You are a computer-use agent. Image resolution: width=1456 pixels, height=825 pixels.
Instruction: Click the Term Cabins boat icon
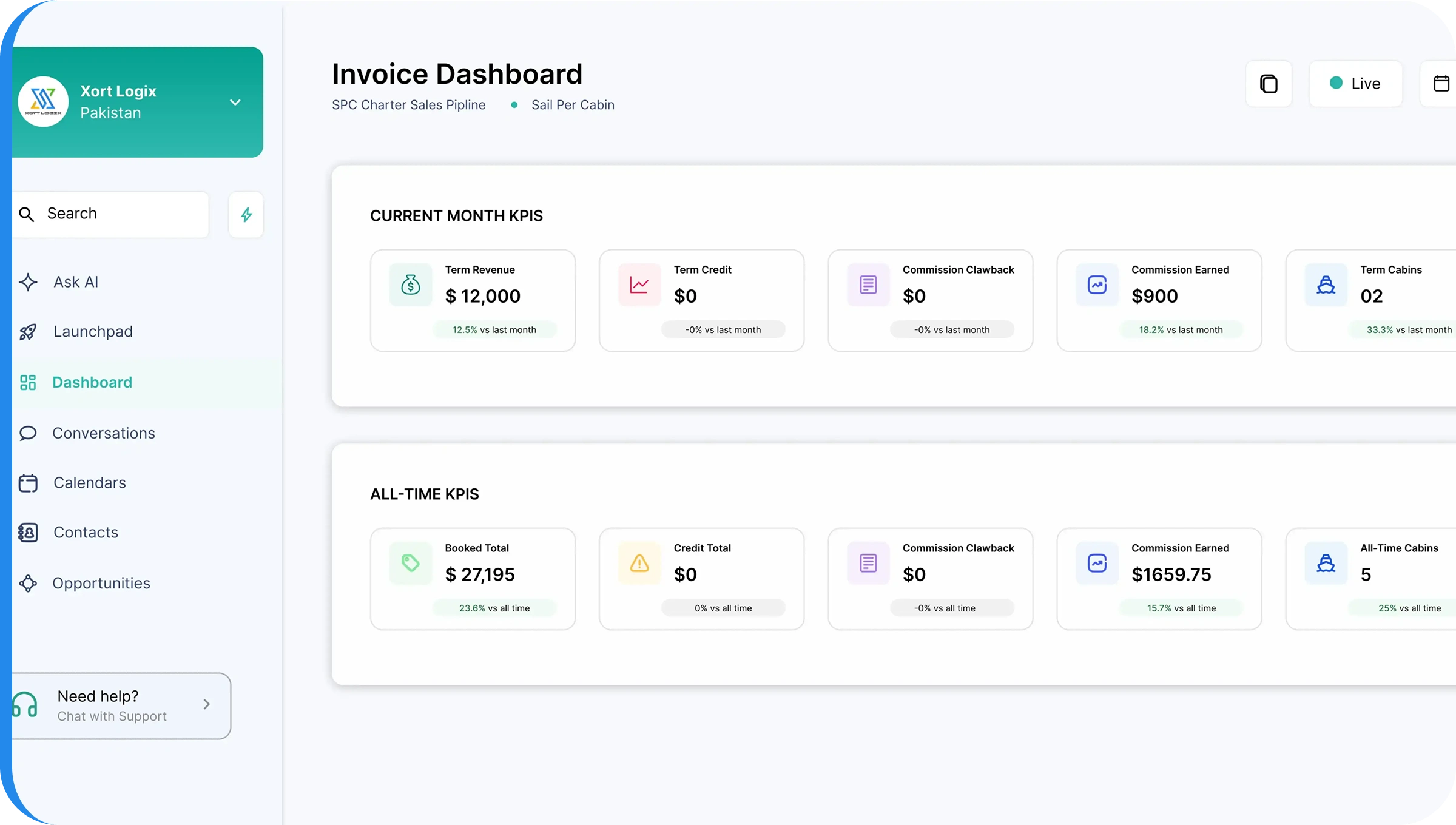(1326, 285)
